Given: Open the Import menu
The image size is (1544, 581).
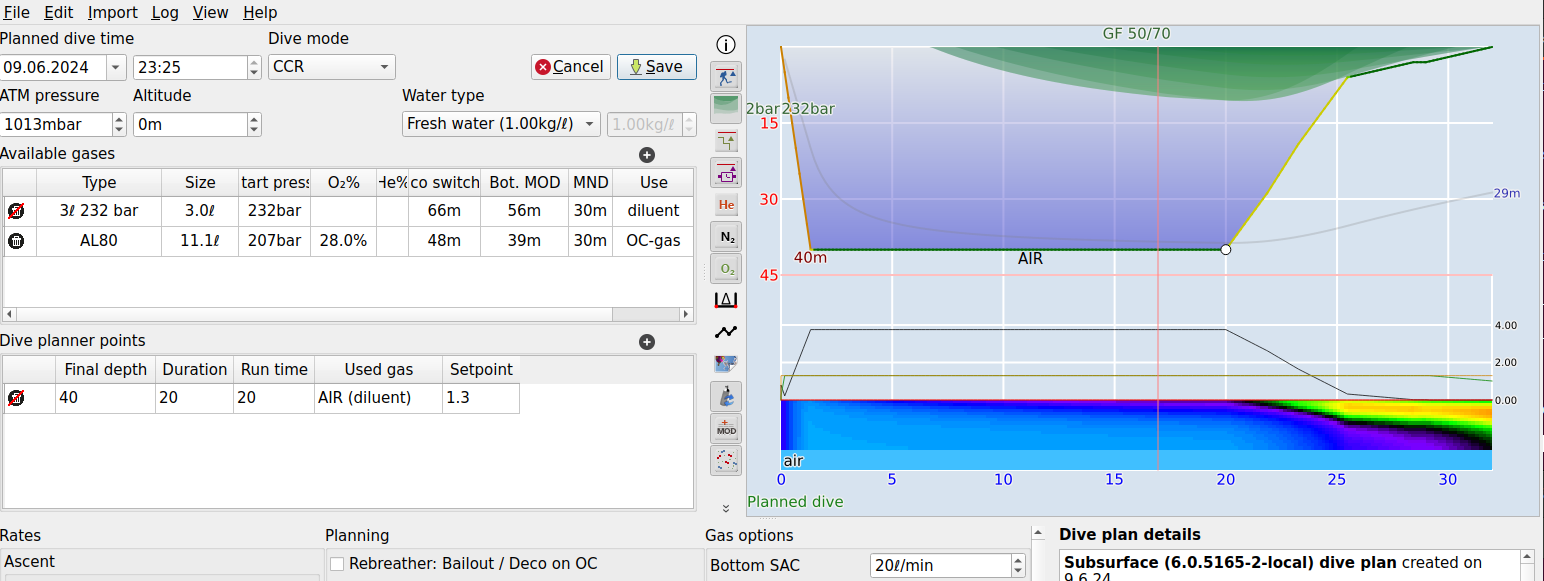Looking at the screenshot, I should tap(113, 13).
